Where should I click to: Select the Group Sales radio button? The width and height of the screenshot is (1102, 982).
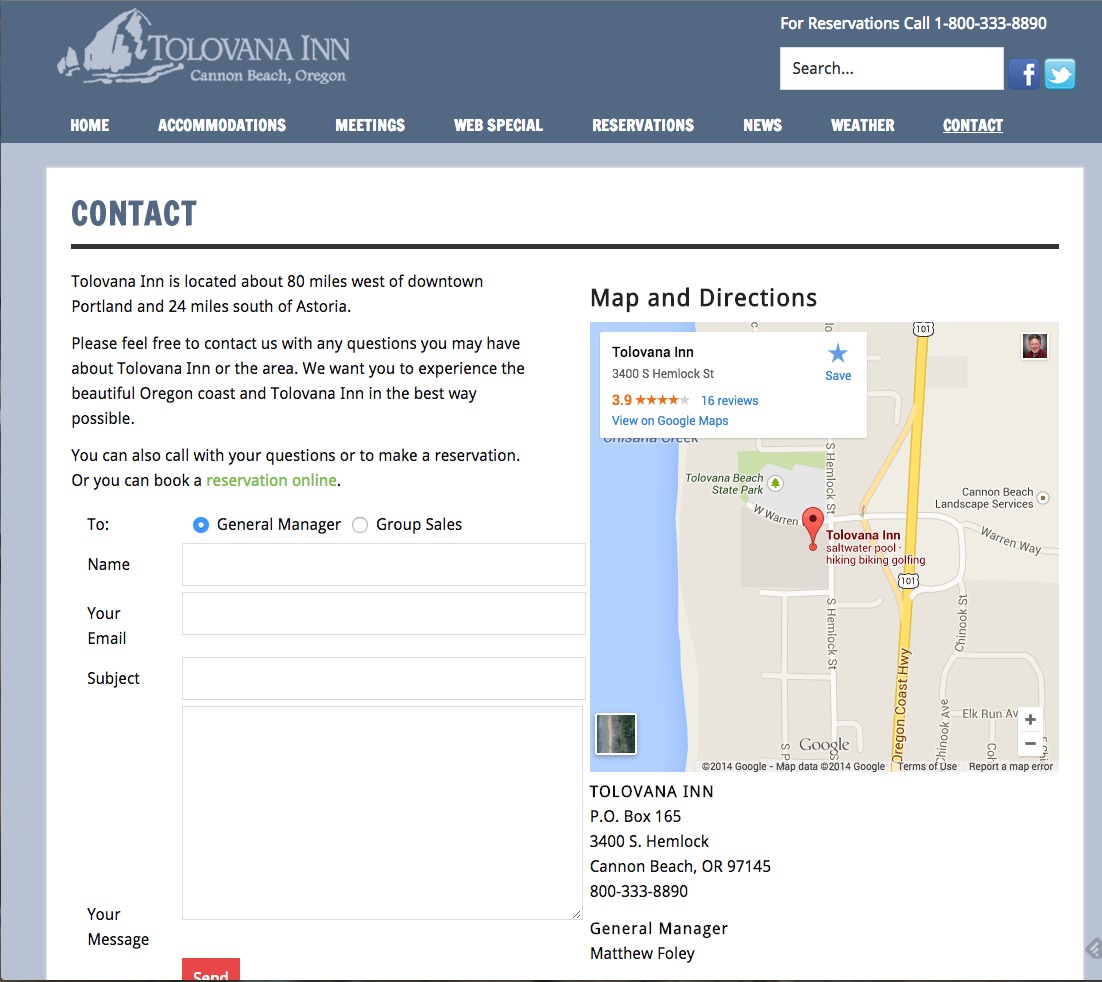pos(360,525)
